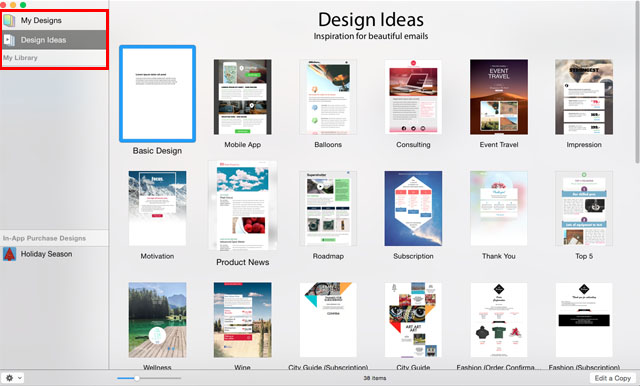Click the "Top 5" caption text

(x=584, y=256)
